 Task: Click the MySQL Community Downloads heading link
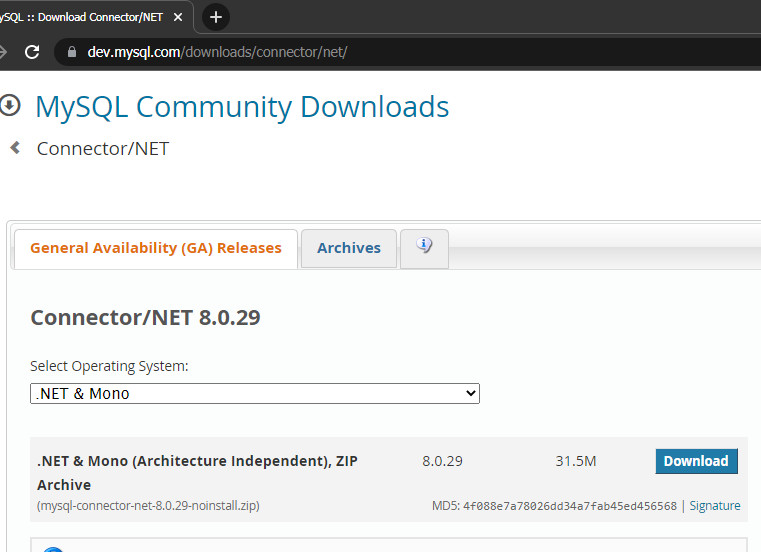[x=242, y=107]
